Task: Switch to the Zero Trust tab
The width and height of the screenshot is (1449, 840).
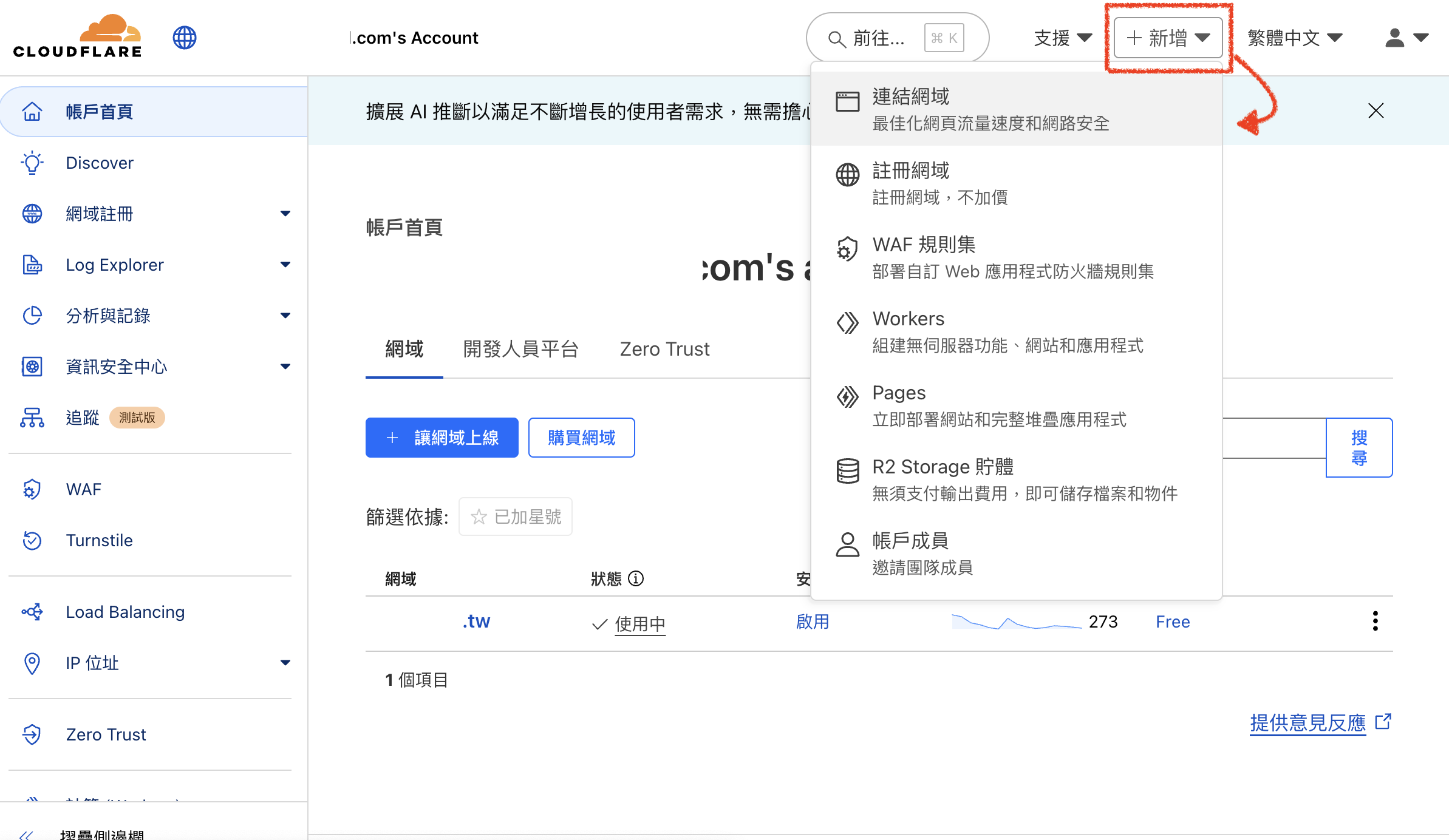Action: [664, 349]
